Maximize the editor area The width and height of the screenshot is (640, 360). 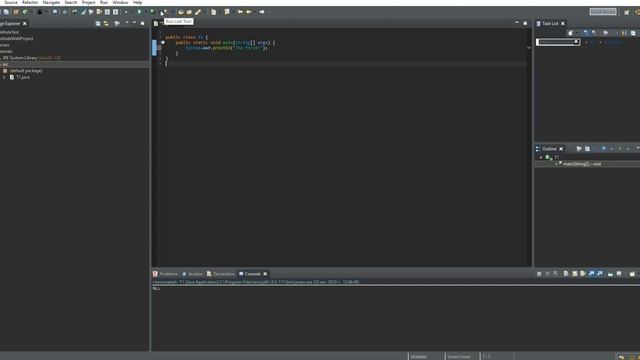point(525,23)
